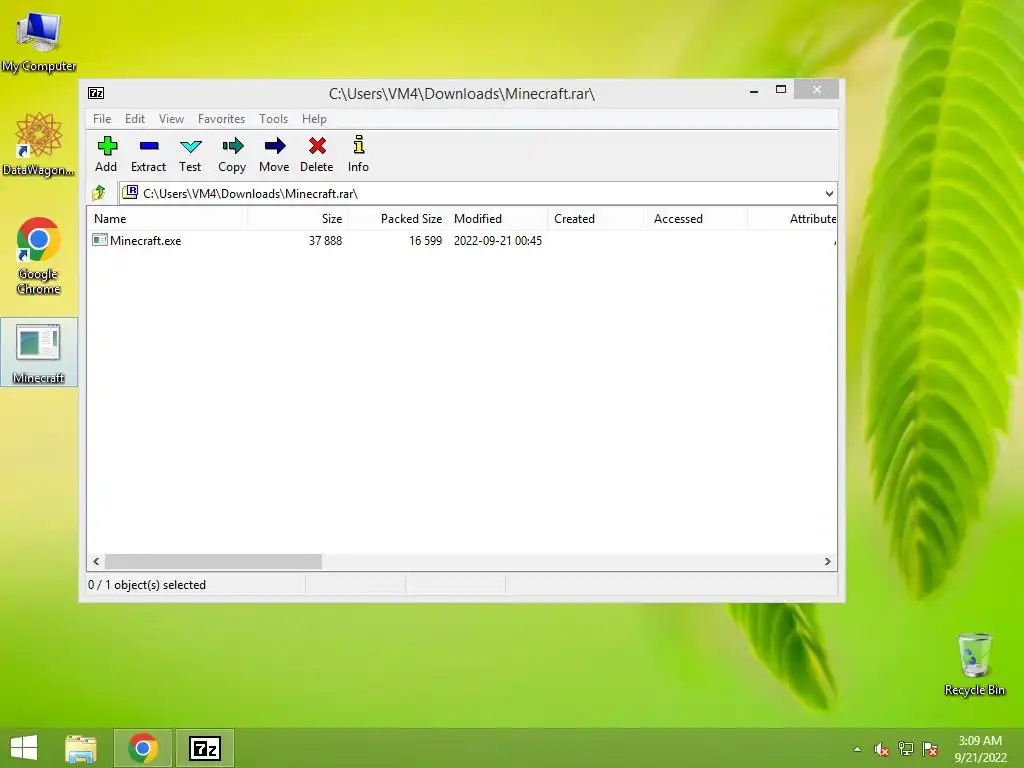
Task: Select the My Computer desktop icon
Action: (x=39, y=40)
